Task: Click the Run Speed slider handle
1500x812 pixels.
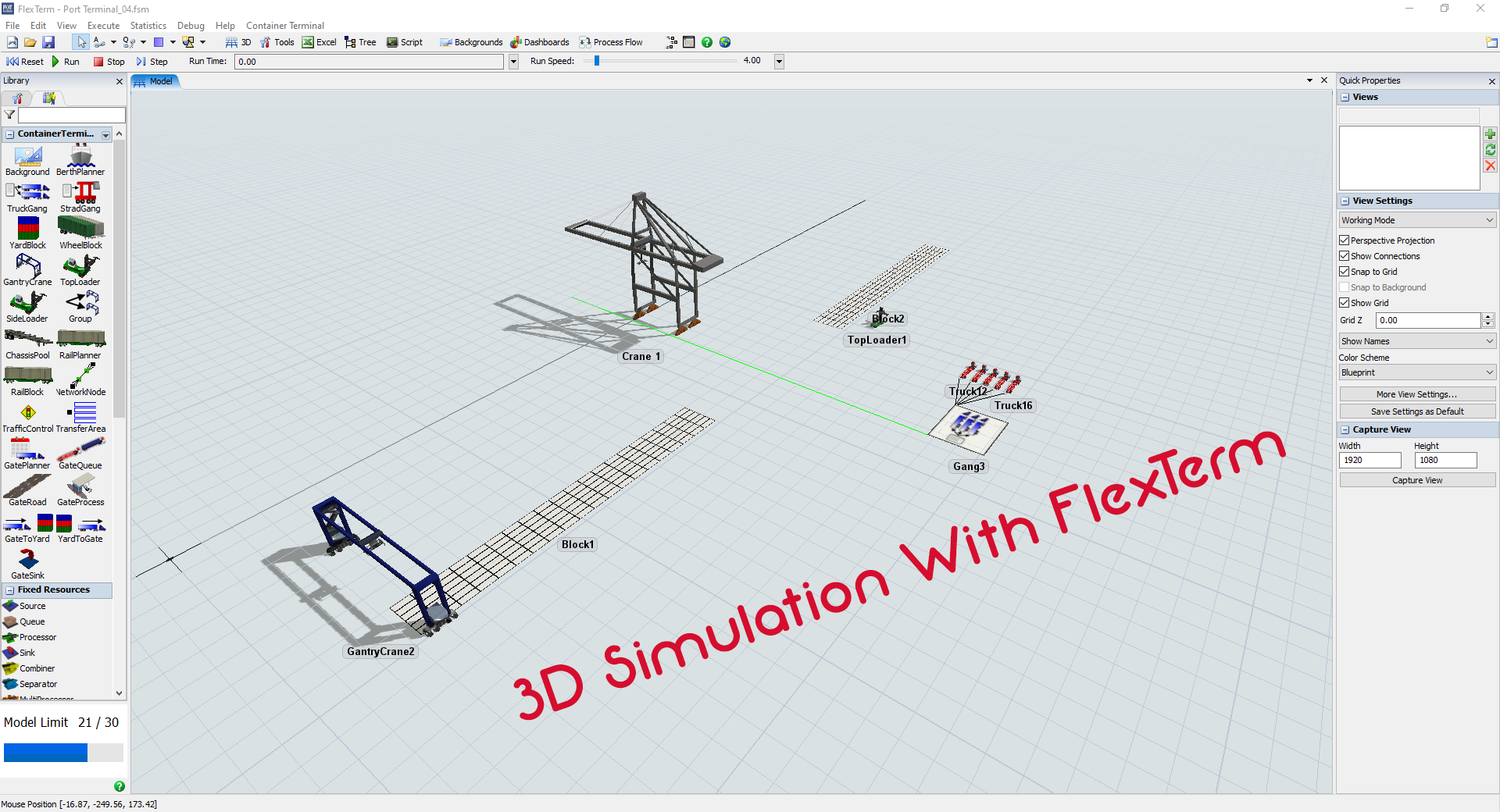Action: (x=597, y=61)
